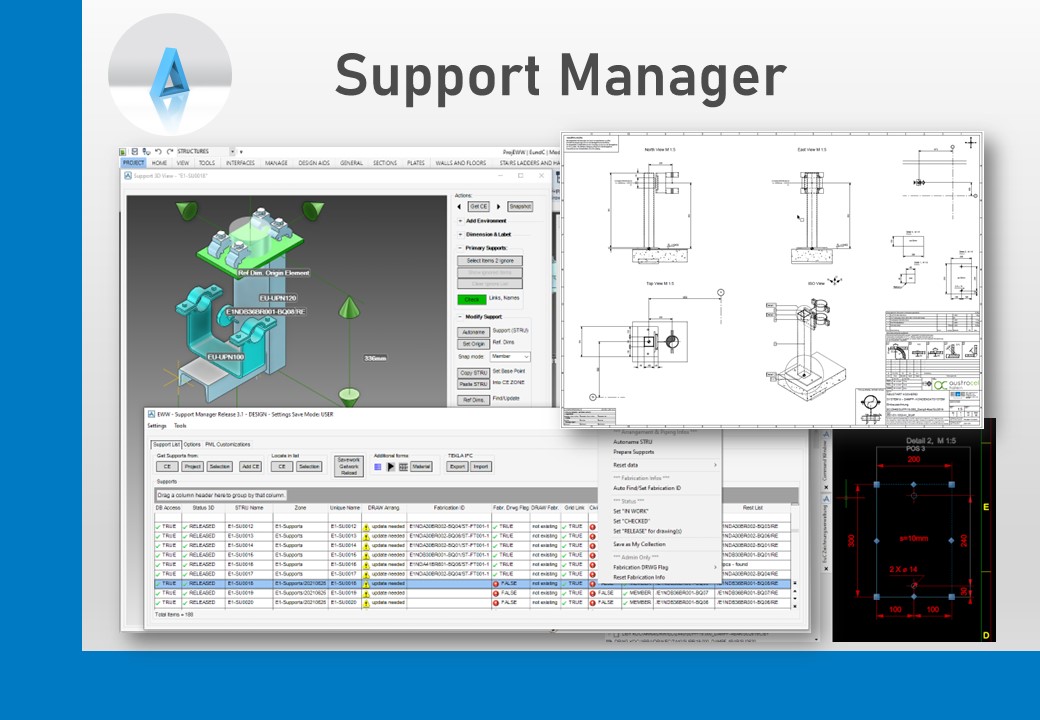Open the STRUCTURES module dropdown
1040x720 pixels.
pos(232,151)
